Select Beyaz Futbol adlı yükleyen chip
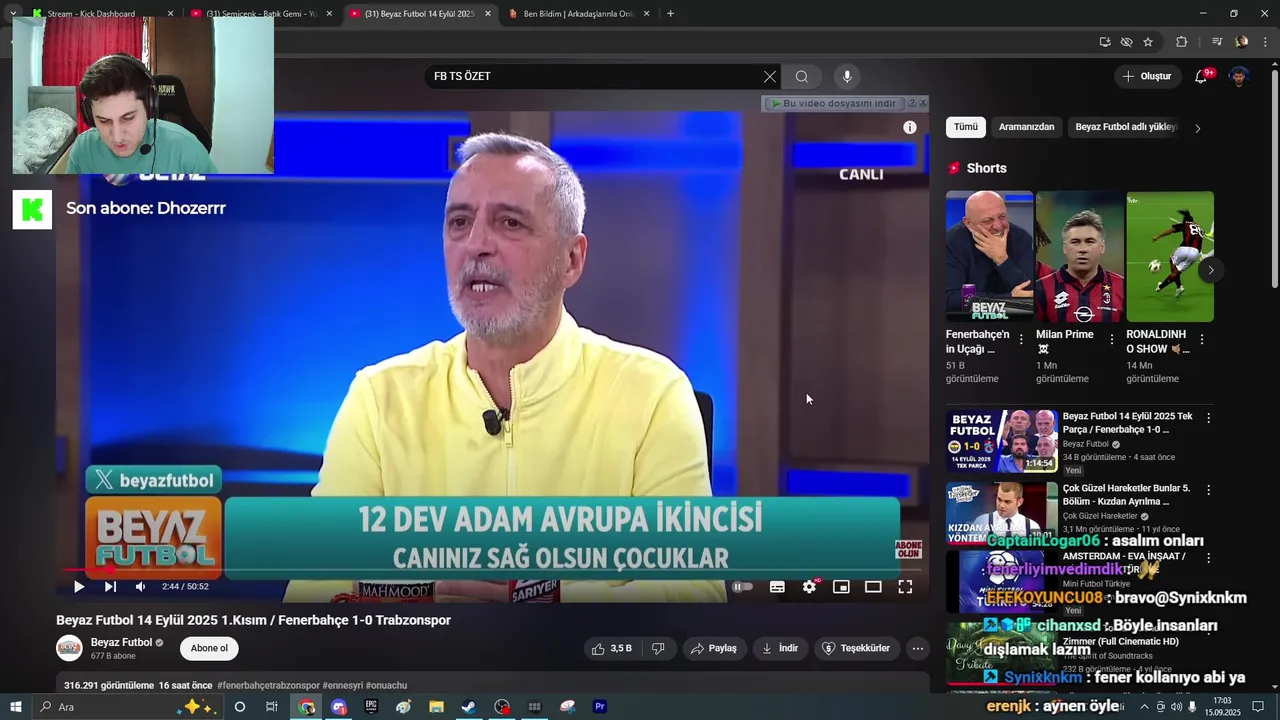 click(x=1126, y=127)
